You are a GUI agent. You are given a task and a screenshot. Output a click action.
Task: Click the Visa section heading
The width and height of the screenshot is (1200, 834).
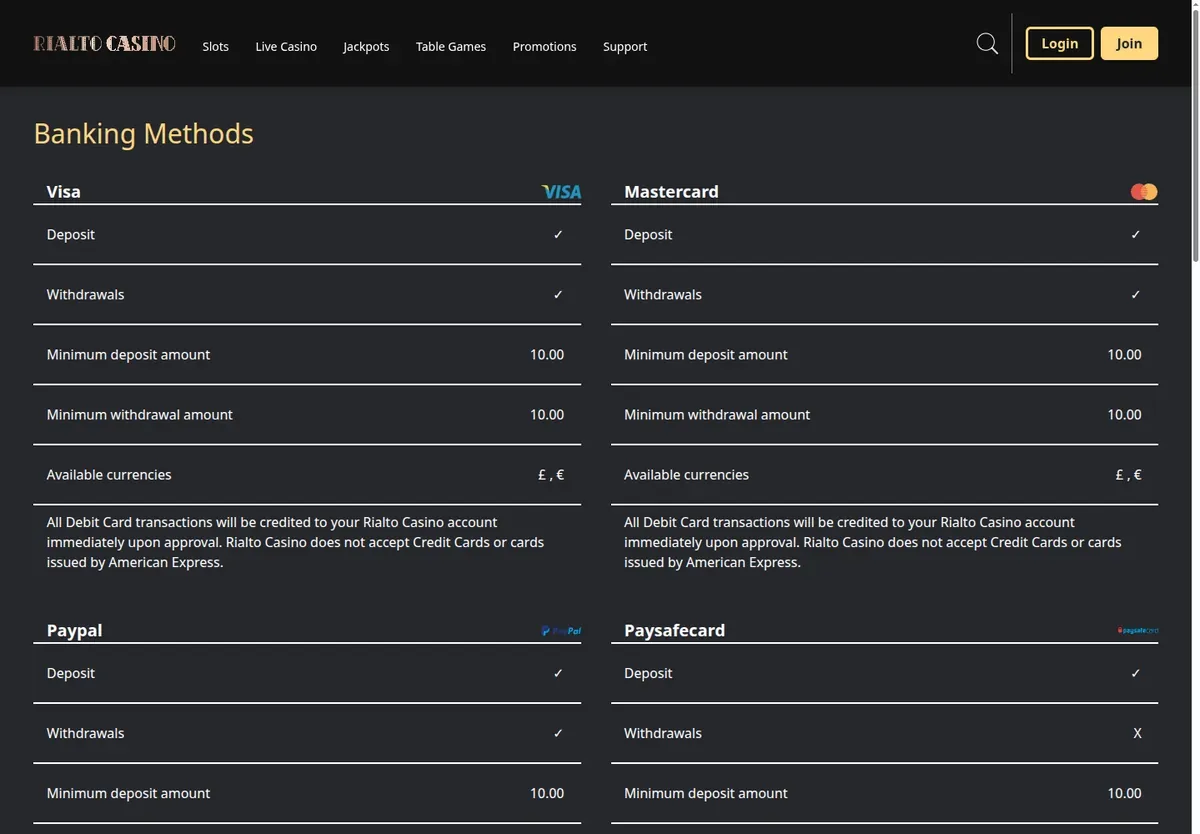64,191
